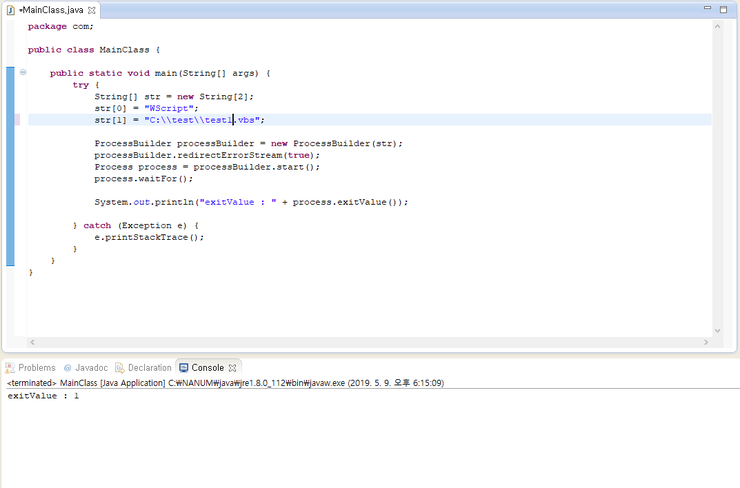The image size is (740, 488).
Task: Collapse the main method fold marker
Action: click(x=23, y=73)
